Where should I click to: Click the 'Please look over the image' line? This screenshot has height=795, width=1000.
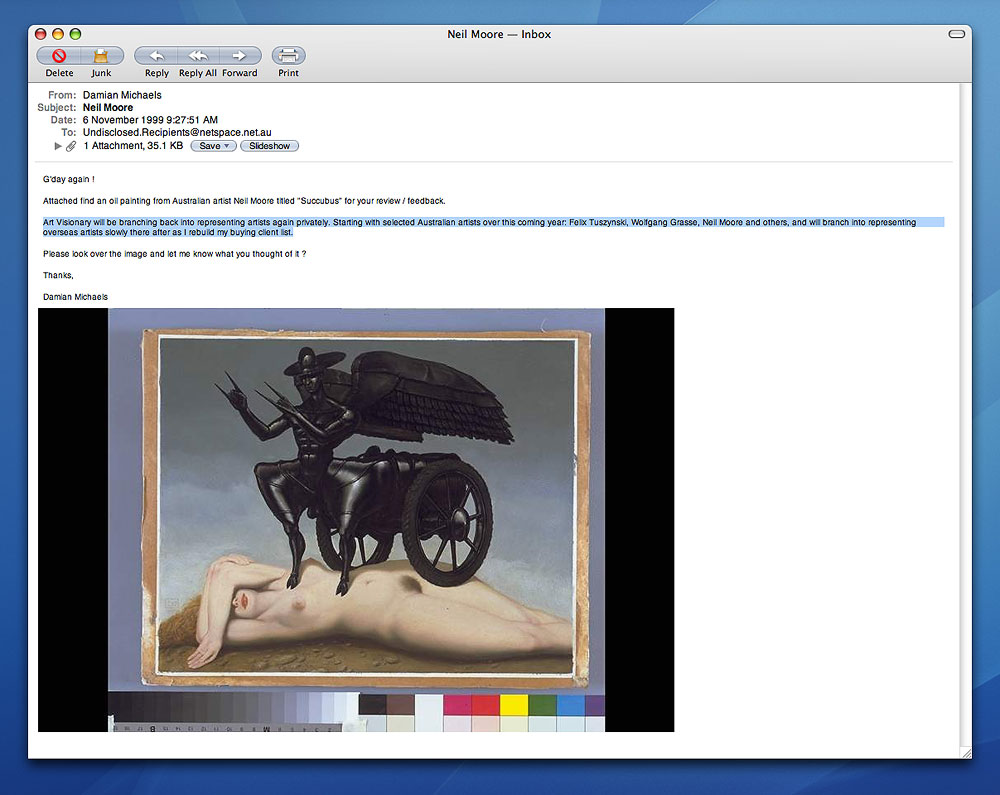175,254
